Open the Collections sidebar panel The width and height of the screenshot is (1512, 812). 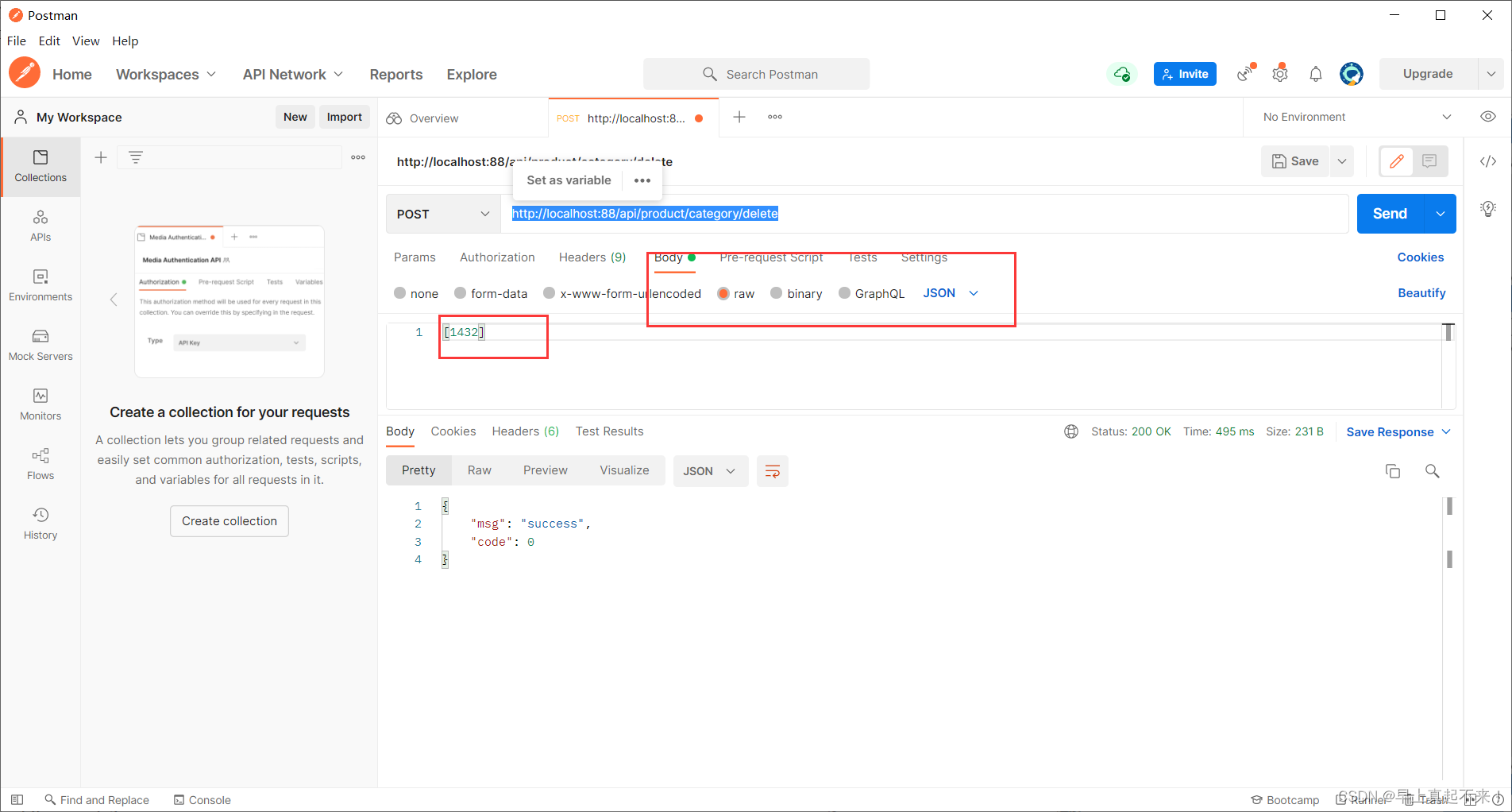40,166
